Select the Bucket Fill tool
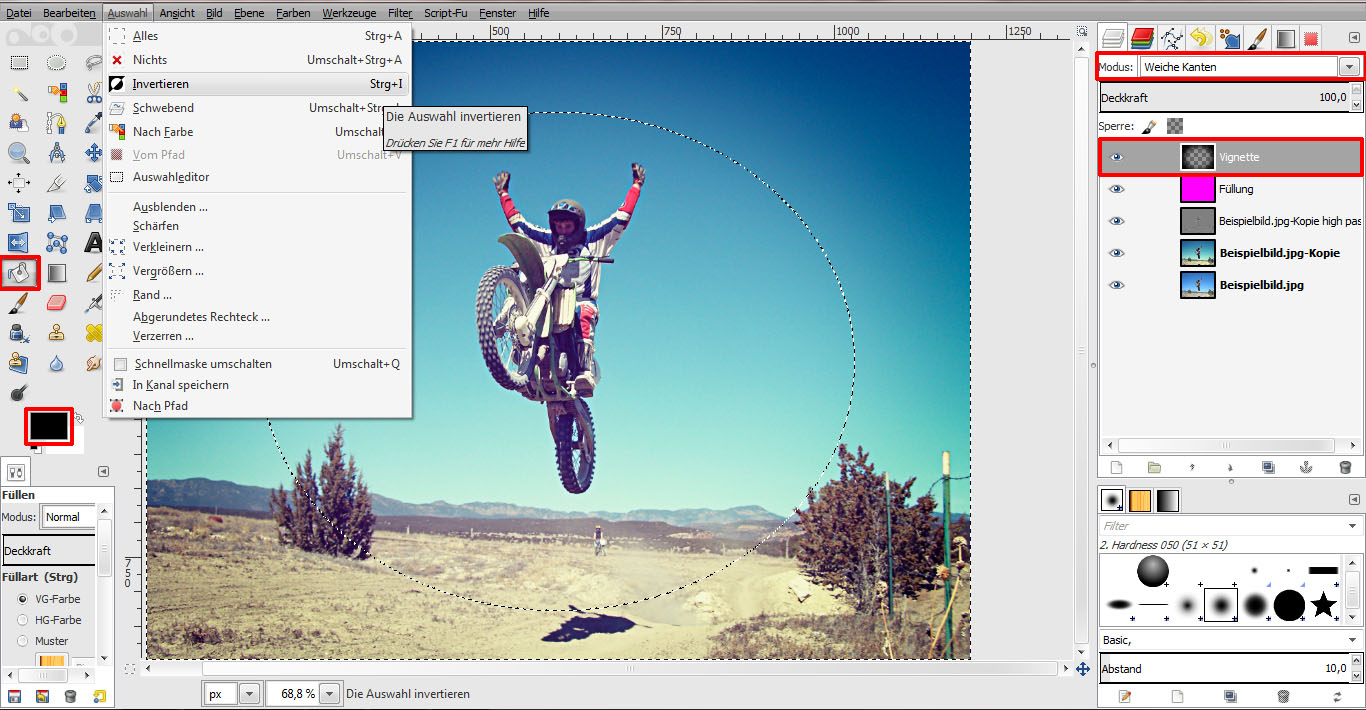Image resolution: width=1366 pixels, height=710 pixels. pos(19,273)
